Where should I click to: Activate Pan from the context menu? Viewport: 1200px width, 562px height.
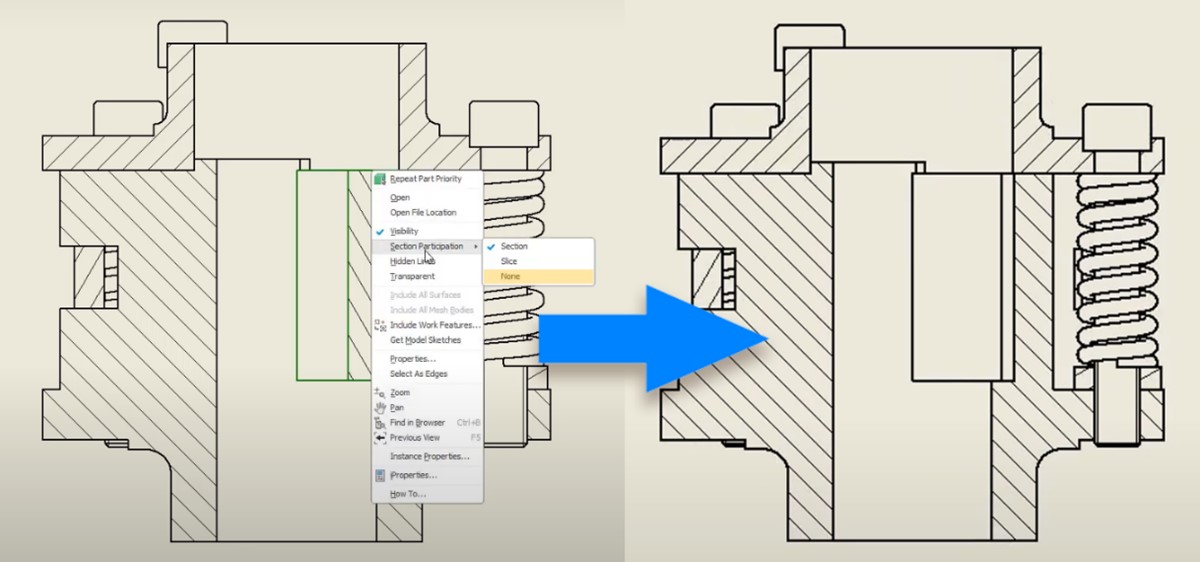tap(427, 408)
